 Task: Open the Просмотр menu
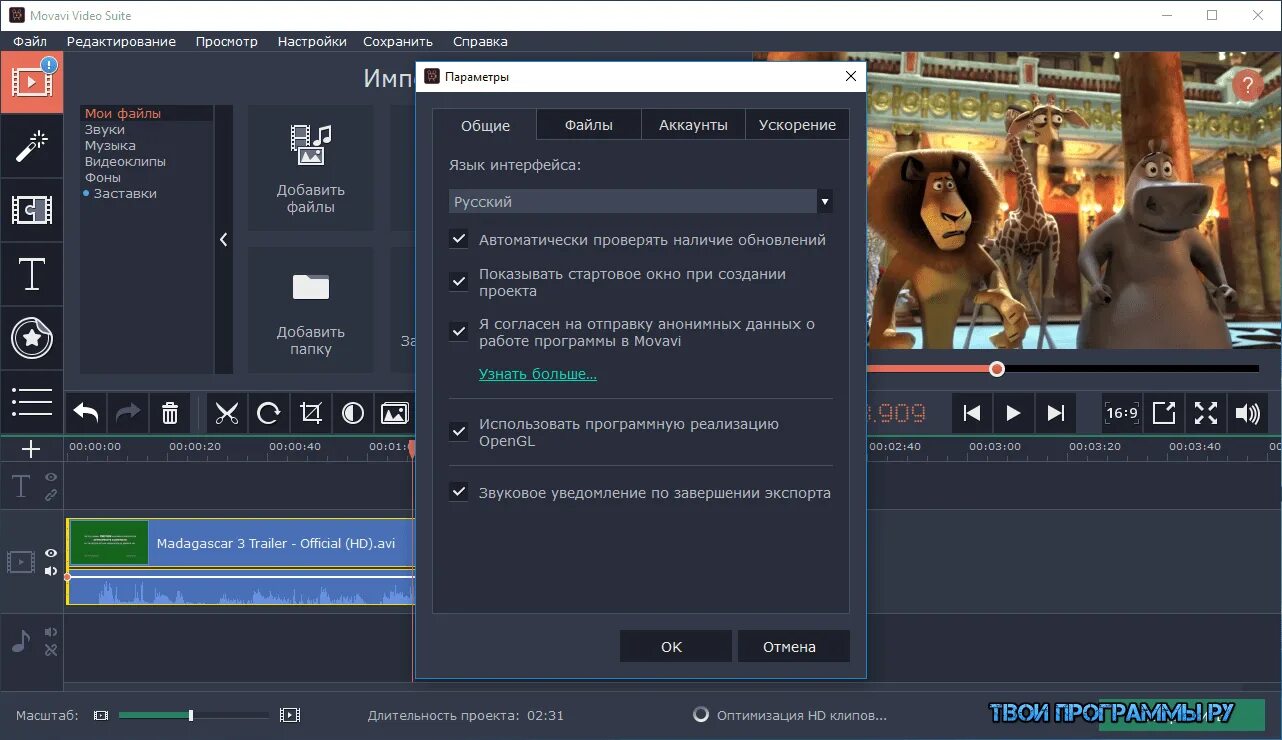pos(227,41)
